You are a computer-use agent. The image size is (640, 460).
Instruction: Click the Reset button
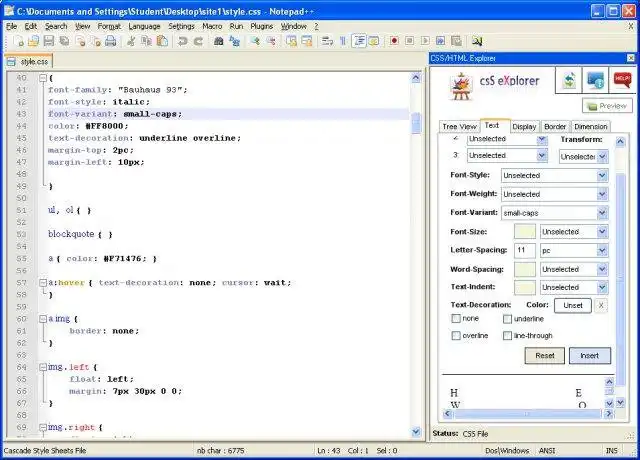(544, 356)
